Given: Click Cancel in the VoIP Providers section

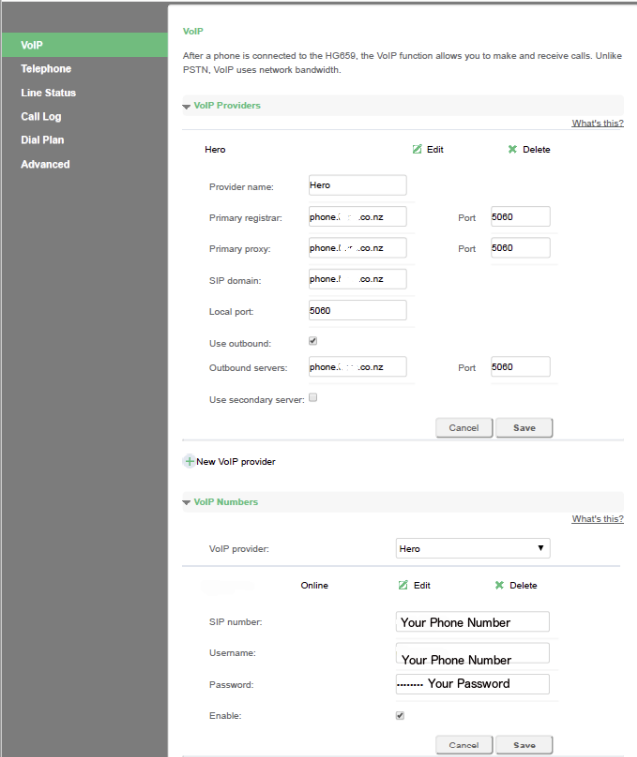Looking at the screenshot, I should tap(464, 428).
